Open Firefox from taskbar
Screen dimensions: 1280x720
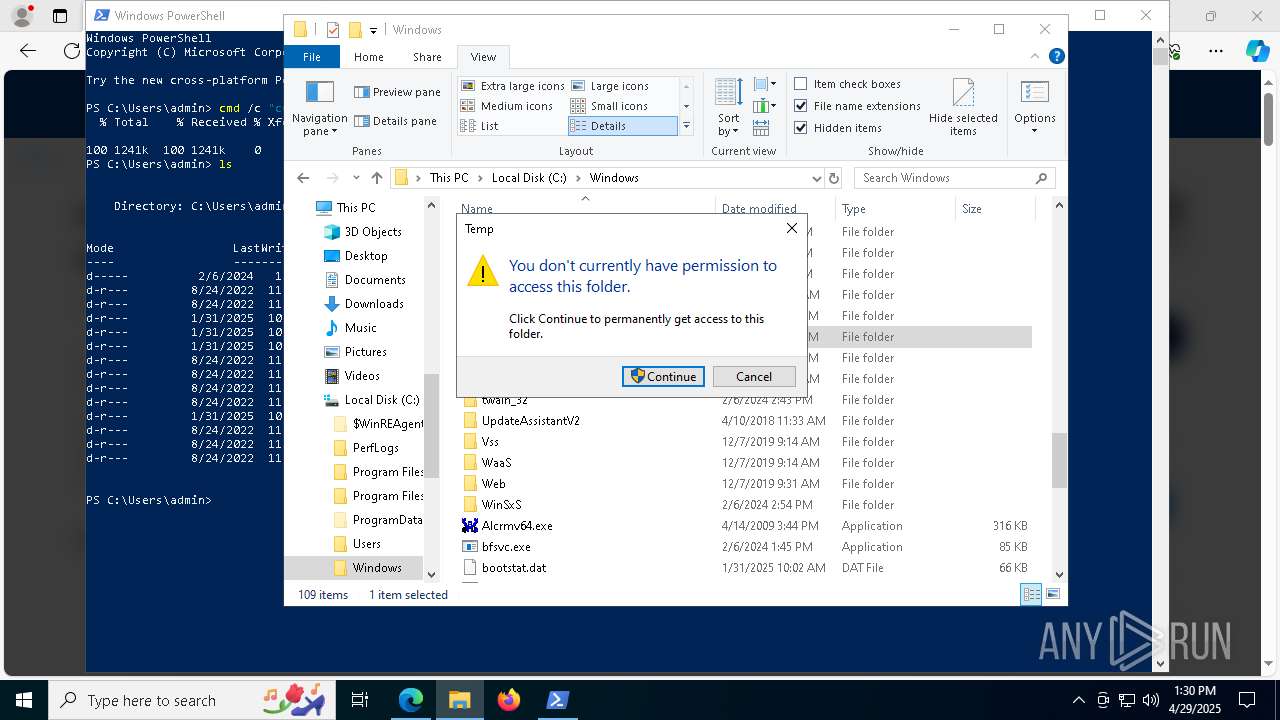click(x=509, y=700)
